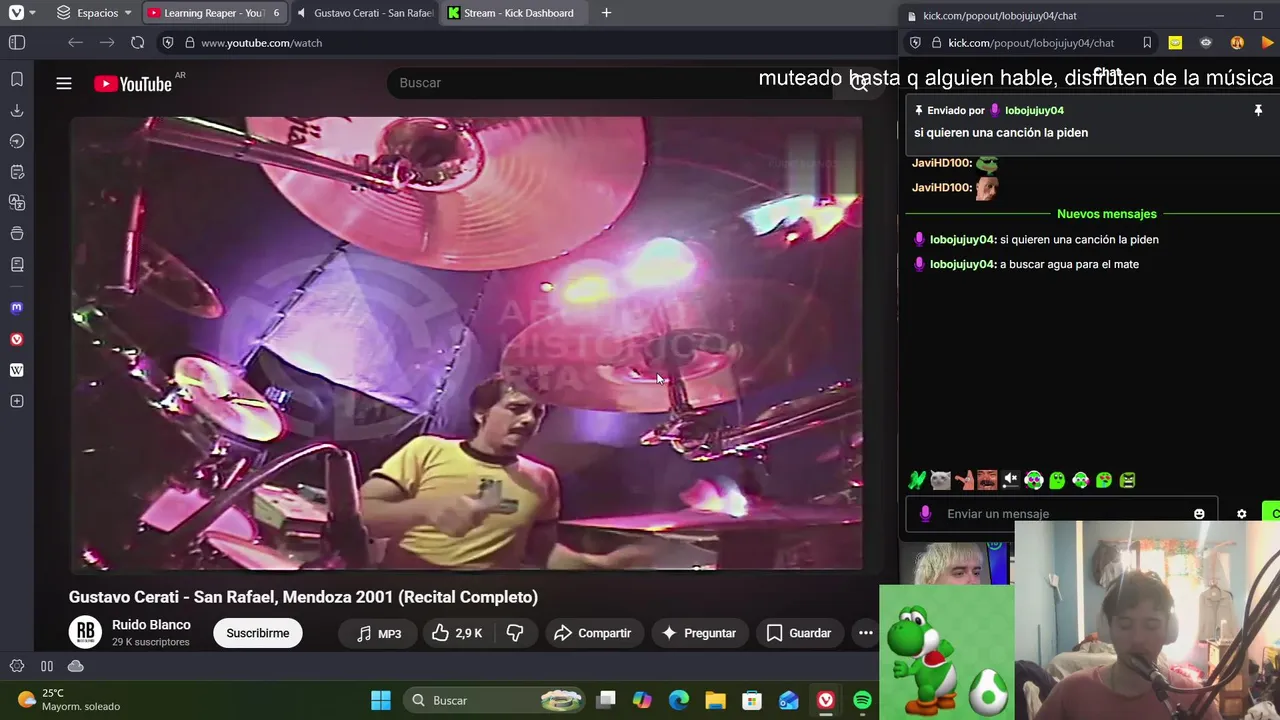Click the MP3 download button
The width and height of the screenshot is (1280, 720).
[378, 633]
